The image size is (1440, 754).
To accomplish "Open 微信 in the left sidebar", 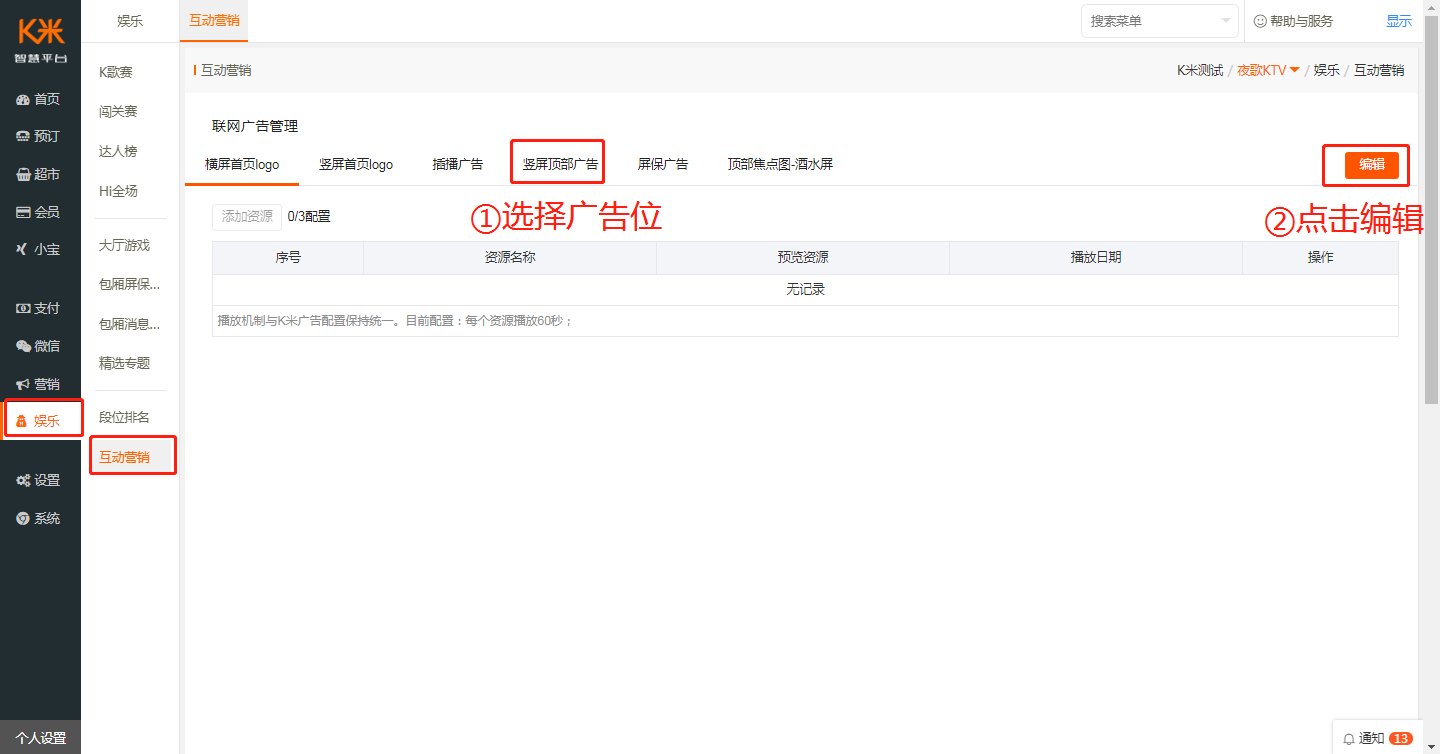I will (40, 346).
